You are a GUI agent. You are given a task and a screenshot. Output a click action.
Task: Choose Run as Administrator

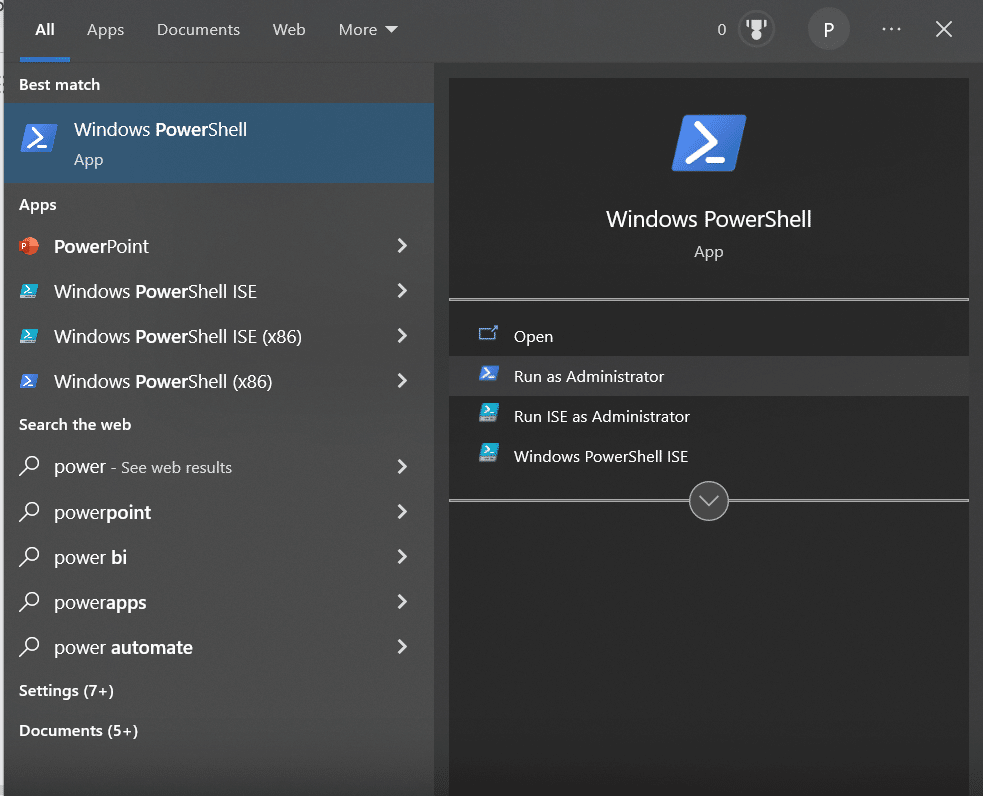708,376
